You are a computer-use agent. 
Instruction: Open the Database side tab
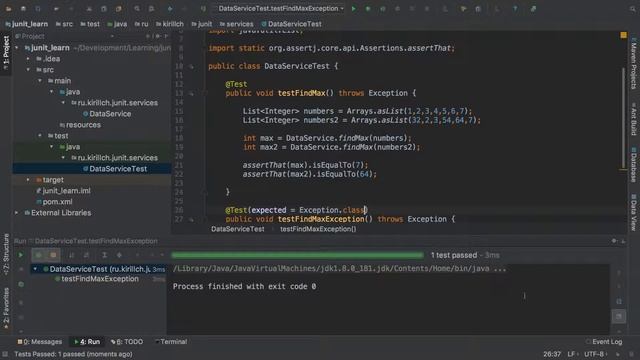tap(633, 165)
